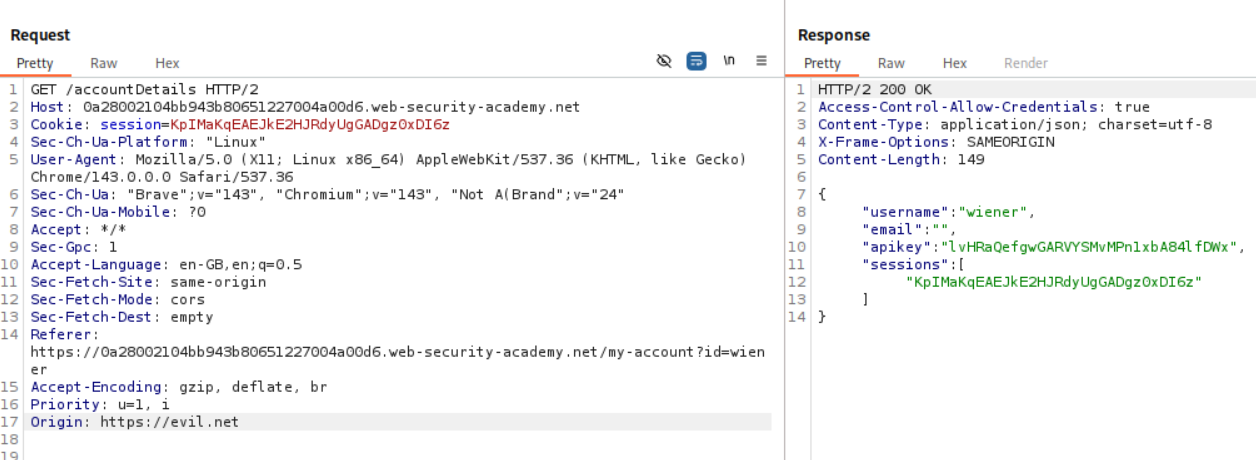
Task: Switch to the Request Raw tab
Action: coord(104,63)
